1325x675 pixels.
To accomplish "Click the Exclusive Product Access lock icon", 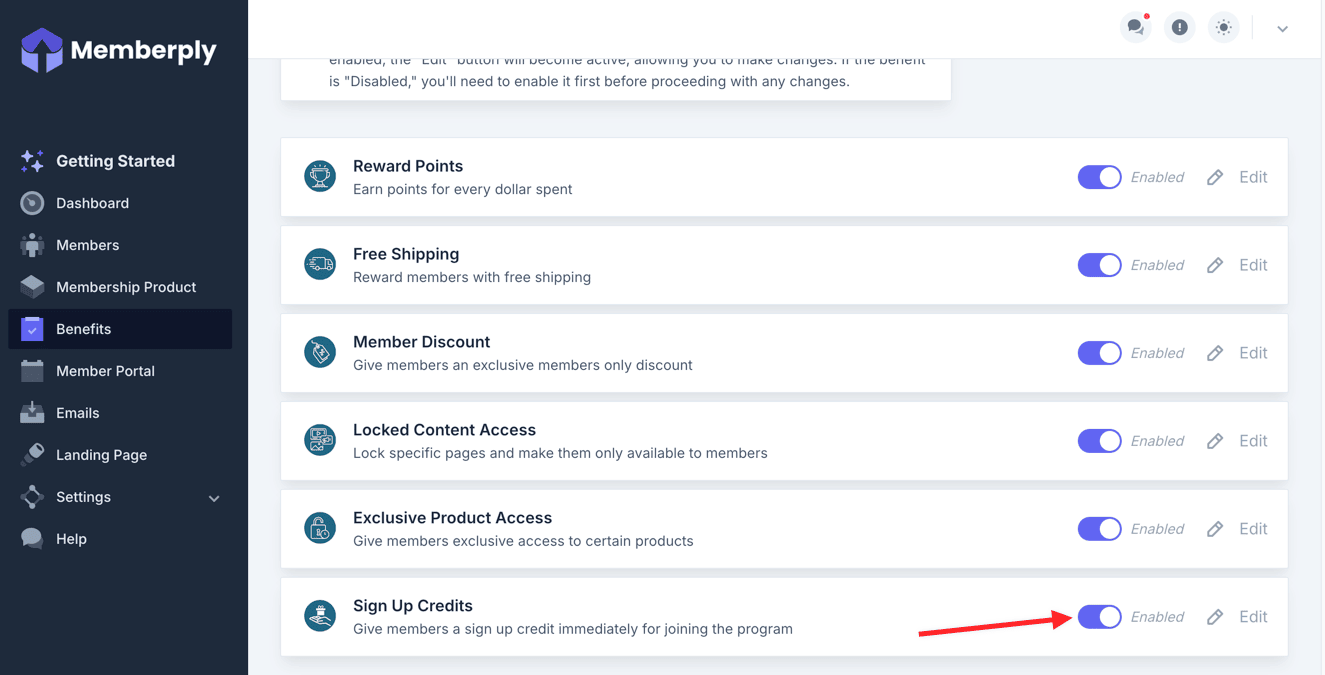I will coord(320,529).
